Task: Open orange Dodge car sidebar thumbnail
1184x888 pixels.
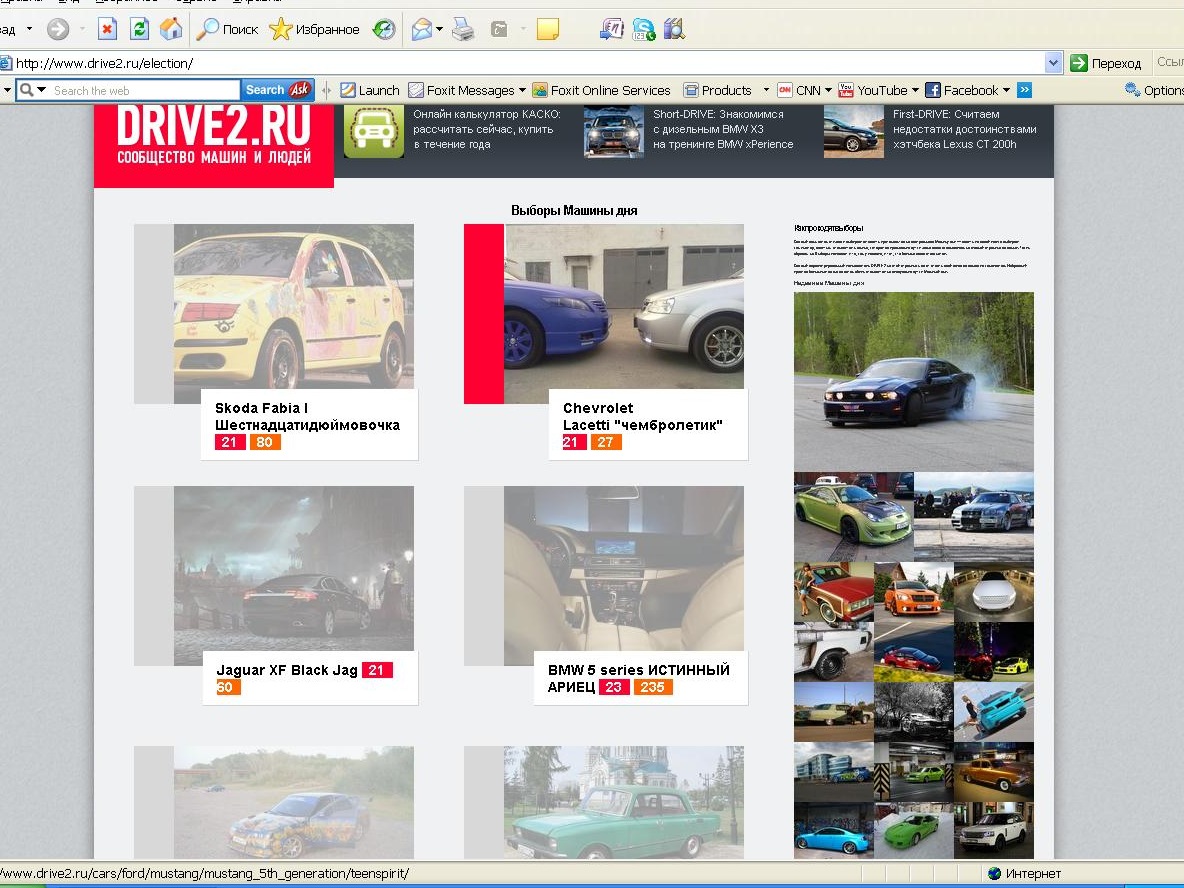Action: tap(914, 592)
